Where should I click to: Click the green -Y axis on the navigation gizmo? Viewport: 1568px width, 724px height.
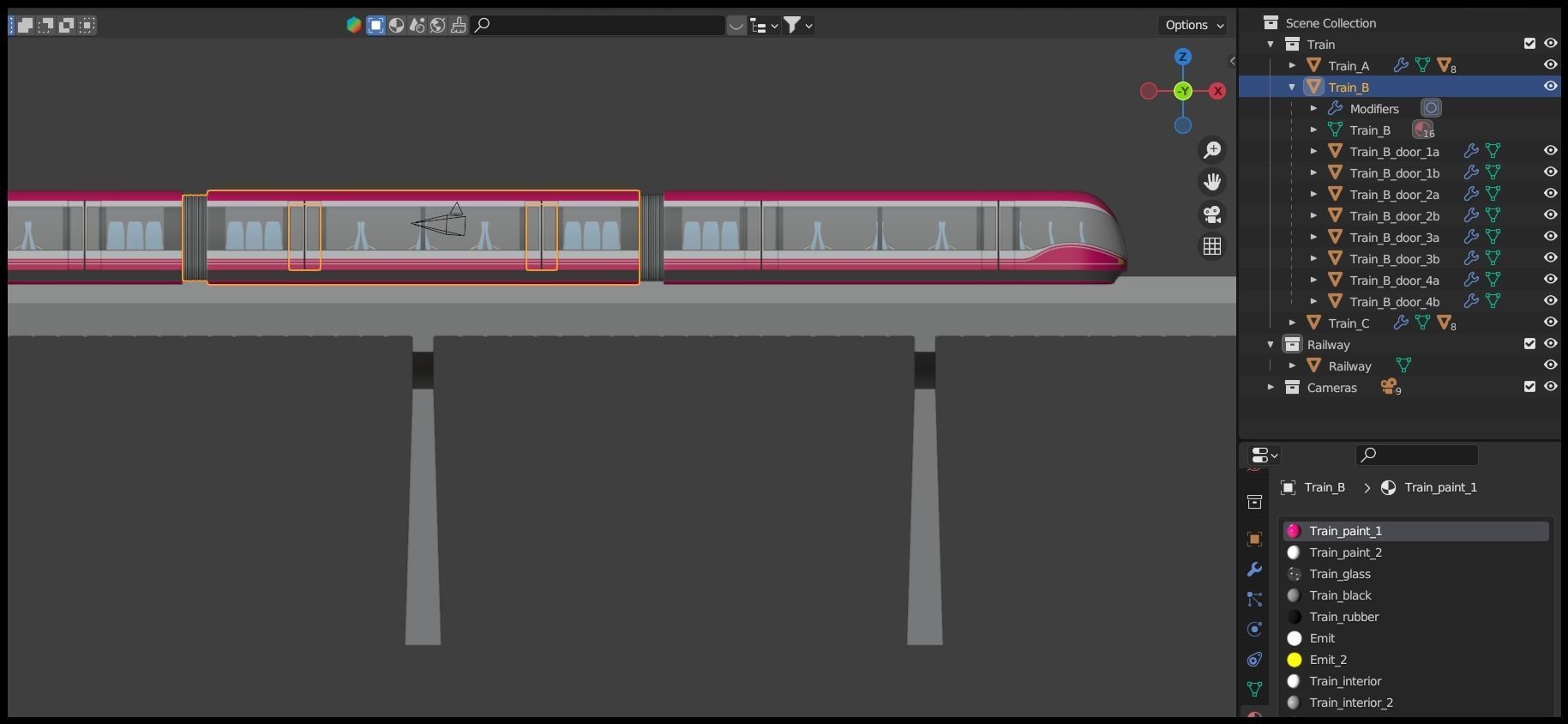1183,91
